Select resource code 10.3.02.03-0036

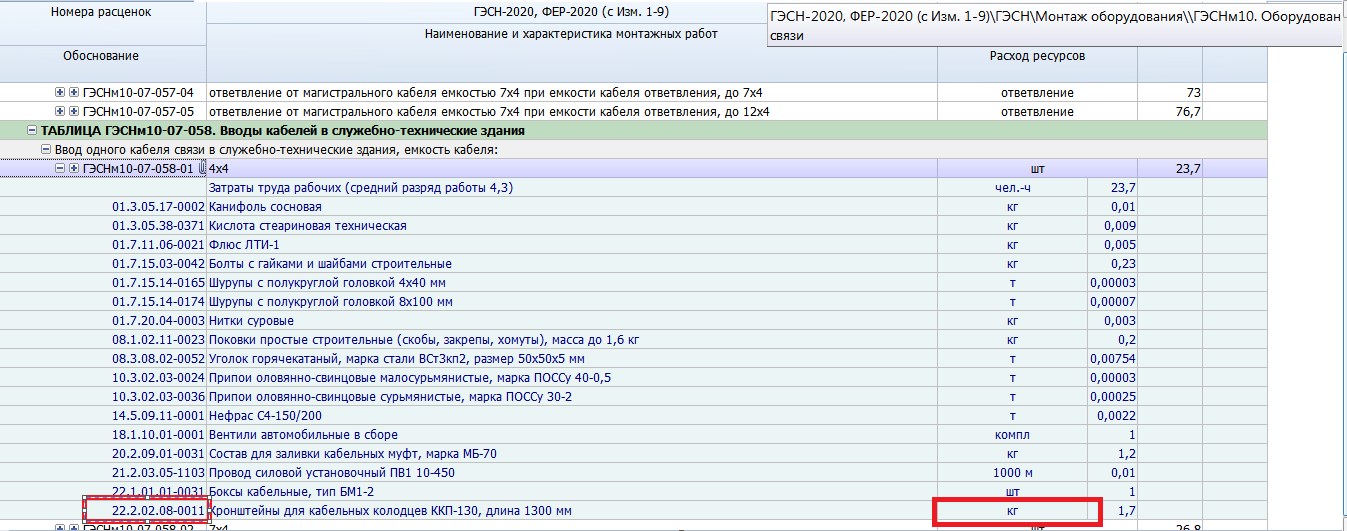click(158, 397)
